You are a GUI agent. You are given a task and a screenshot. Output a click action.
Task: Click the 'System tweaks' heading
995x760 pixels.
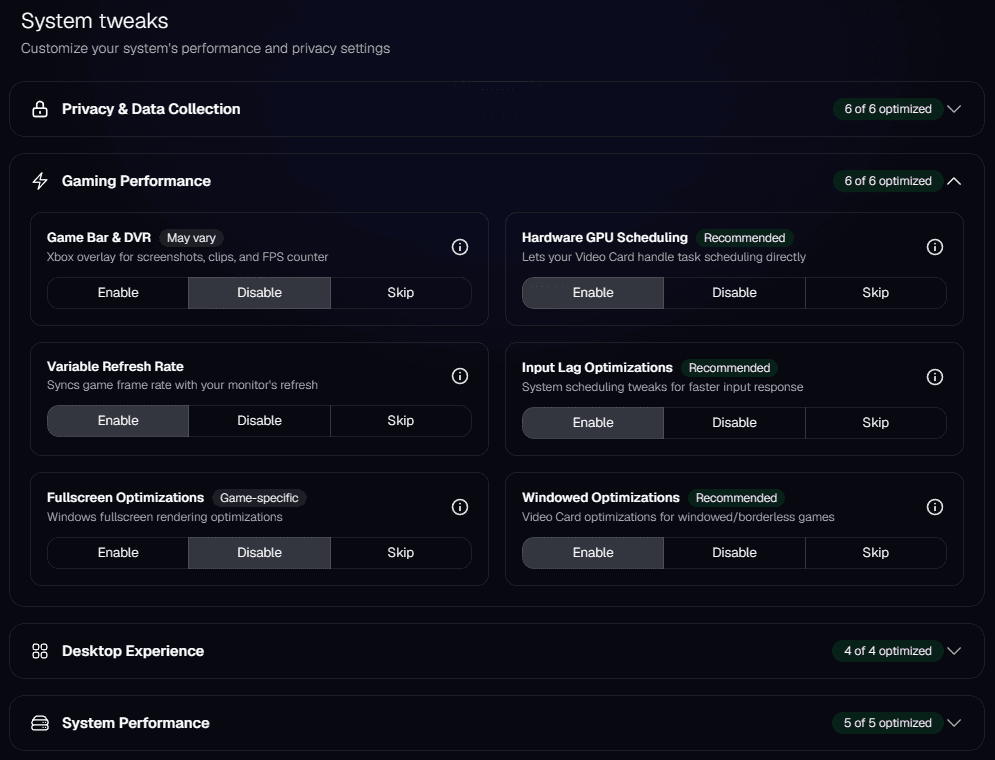point(95,21)
